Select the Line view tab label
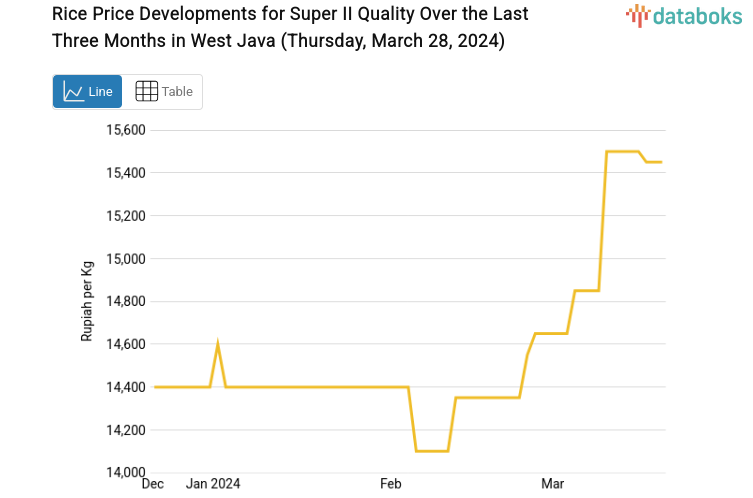The width and height of the screenshot is (753, 498). [100, 92]
